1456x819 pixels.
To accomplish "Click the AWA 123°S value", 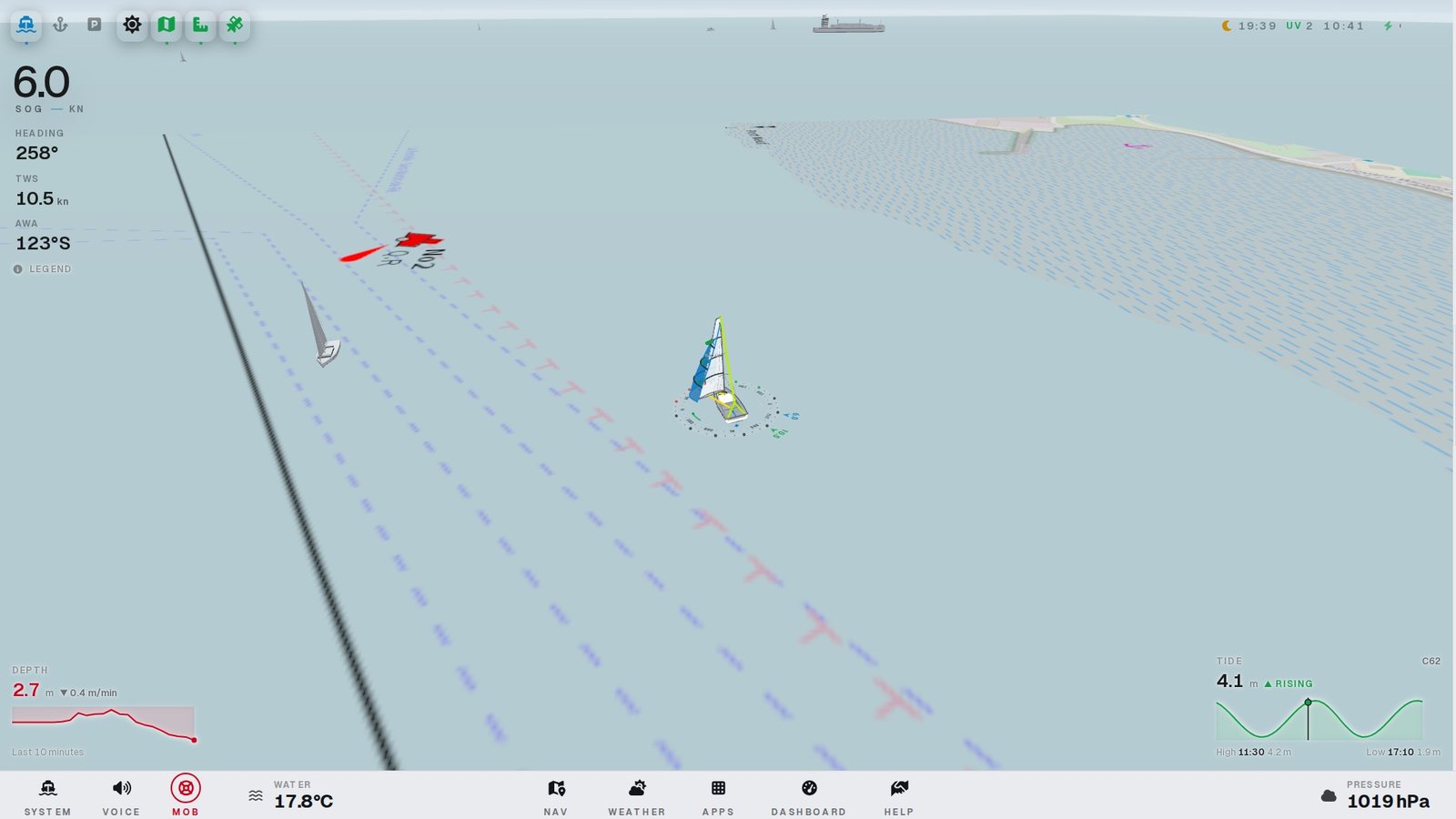I will point(43,243).
